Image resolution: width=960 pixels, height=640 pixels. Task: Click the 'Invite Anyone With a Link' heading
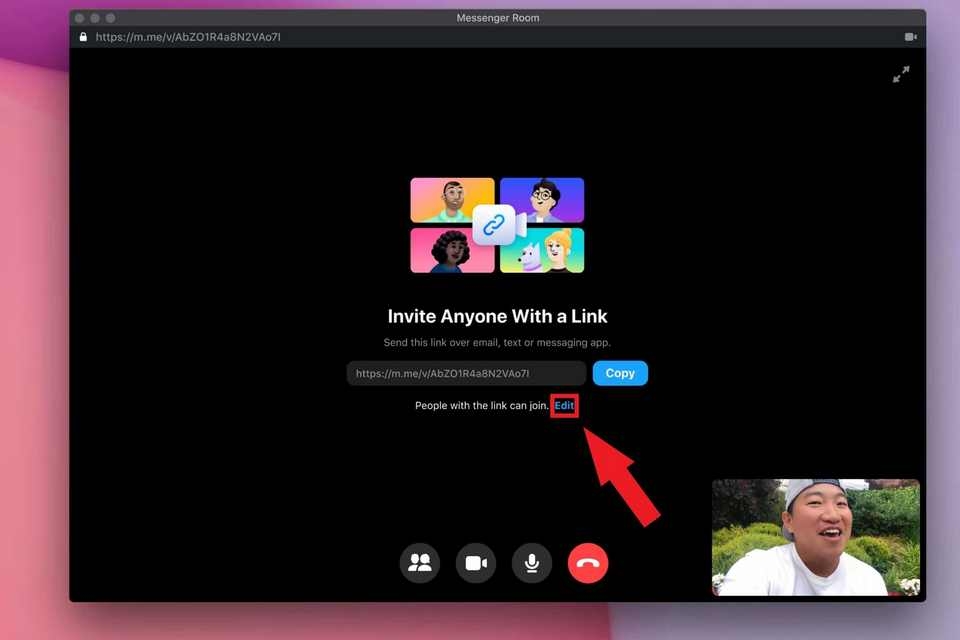(x=497, y=316)
